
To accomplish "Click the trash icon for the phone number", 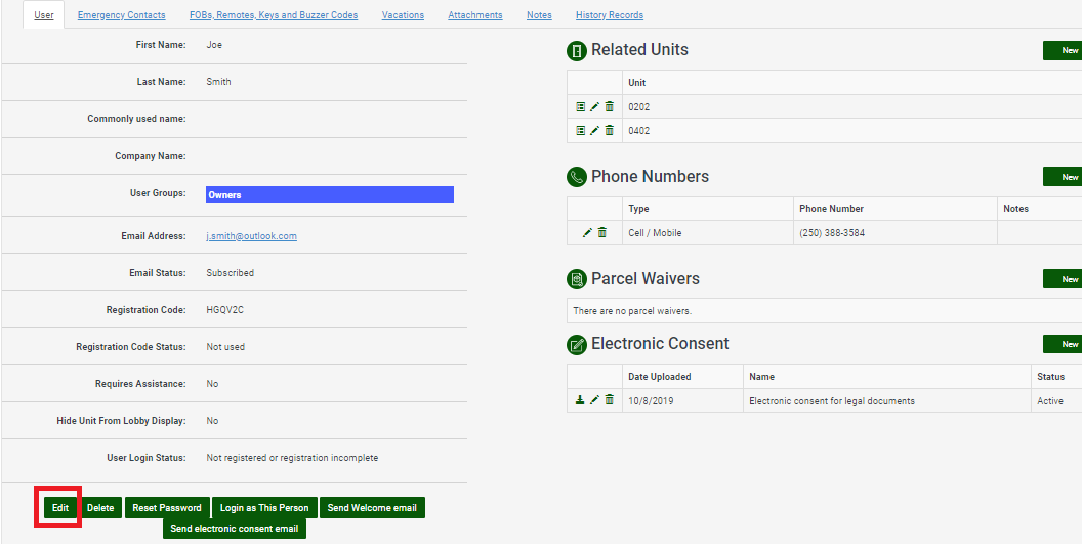I will tap(602, 233).
